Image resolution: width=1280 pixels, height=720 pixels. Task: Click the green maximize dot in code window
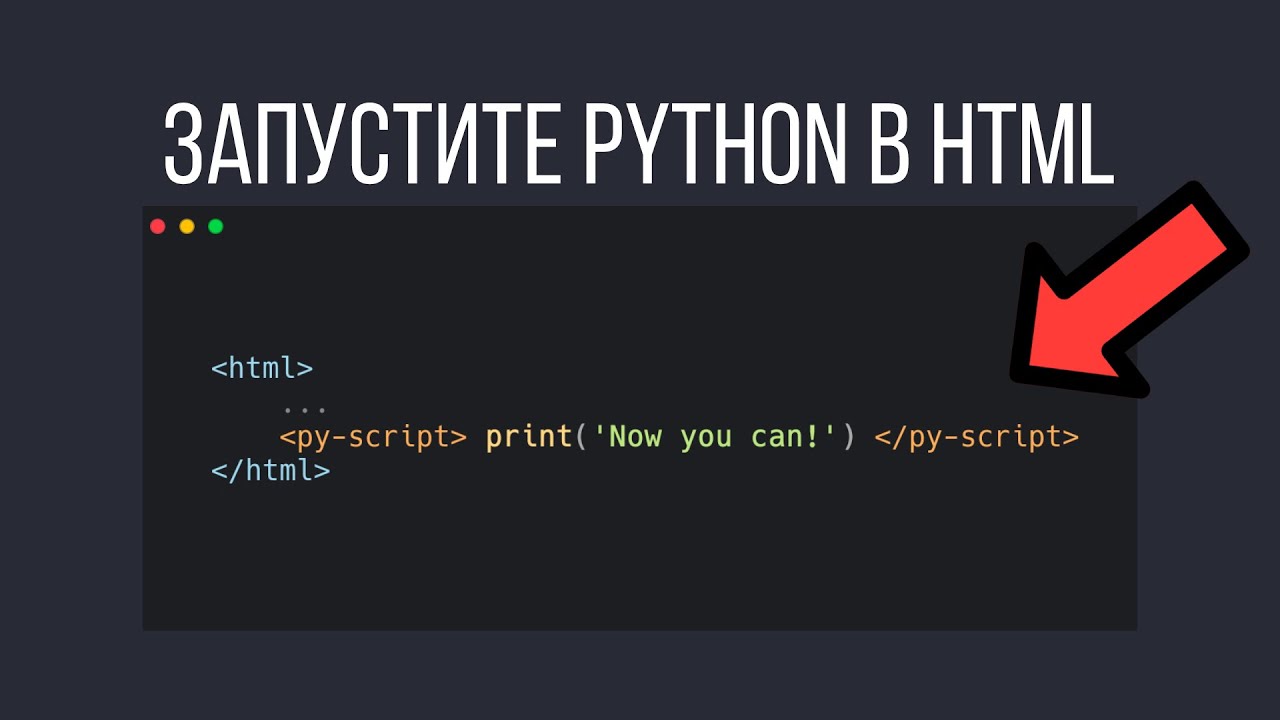(x=215, y=227)
